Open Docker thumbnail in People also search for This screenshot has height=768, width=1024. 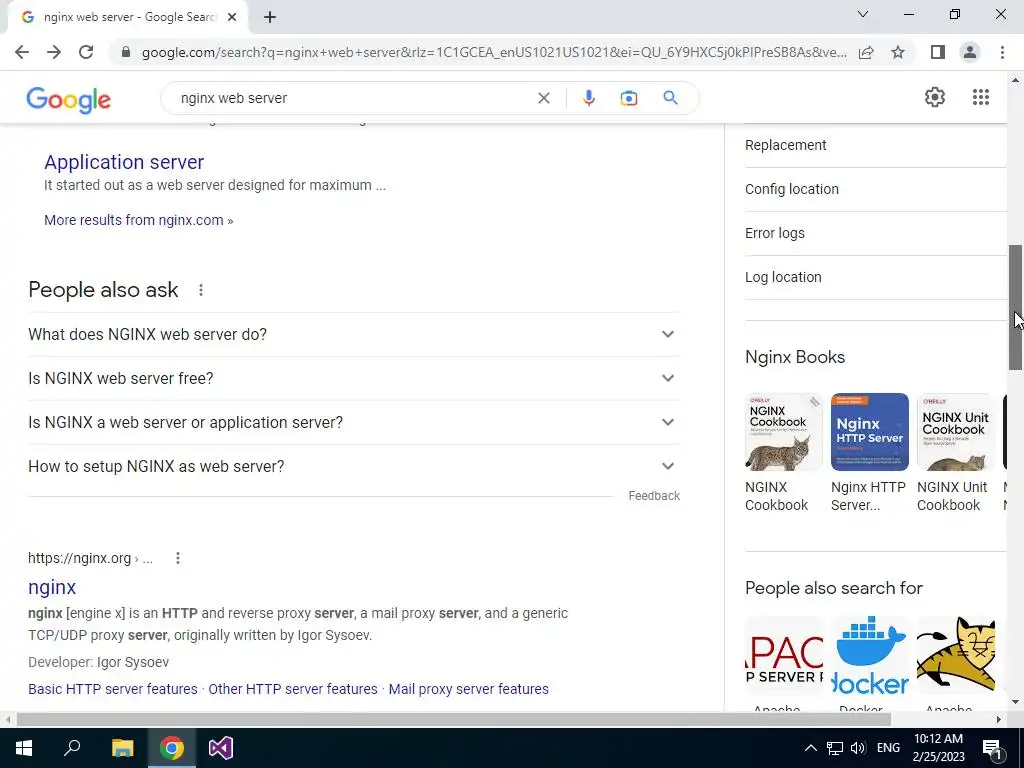click(x=870, y=655)
